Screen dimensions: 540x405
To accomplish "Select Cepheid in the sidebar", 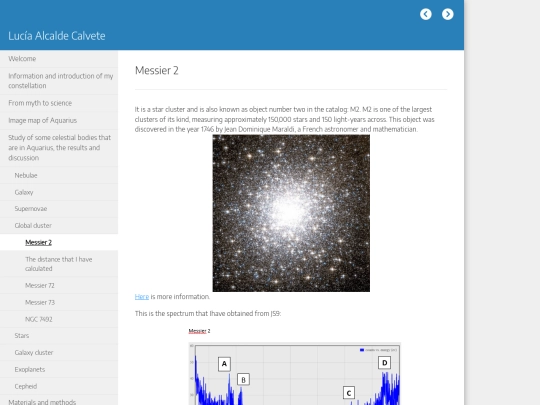I will coord(59,386).
